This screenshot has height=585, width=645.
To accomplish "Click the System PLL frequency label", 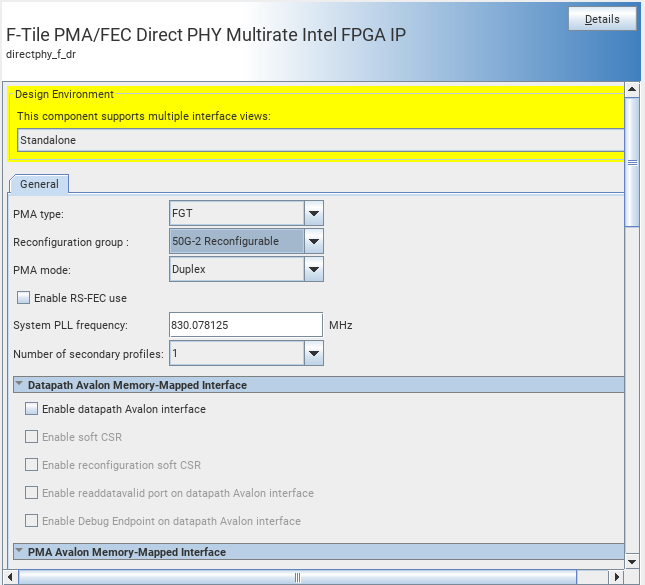I will 70,325.
